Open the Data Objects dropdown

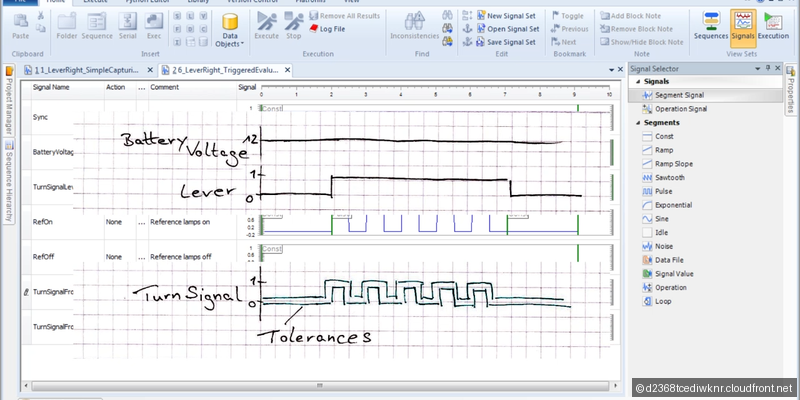click(230, 30)
